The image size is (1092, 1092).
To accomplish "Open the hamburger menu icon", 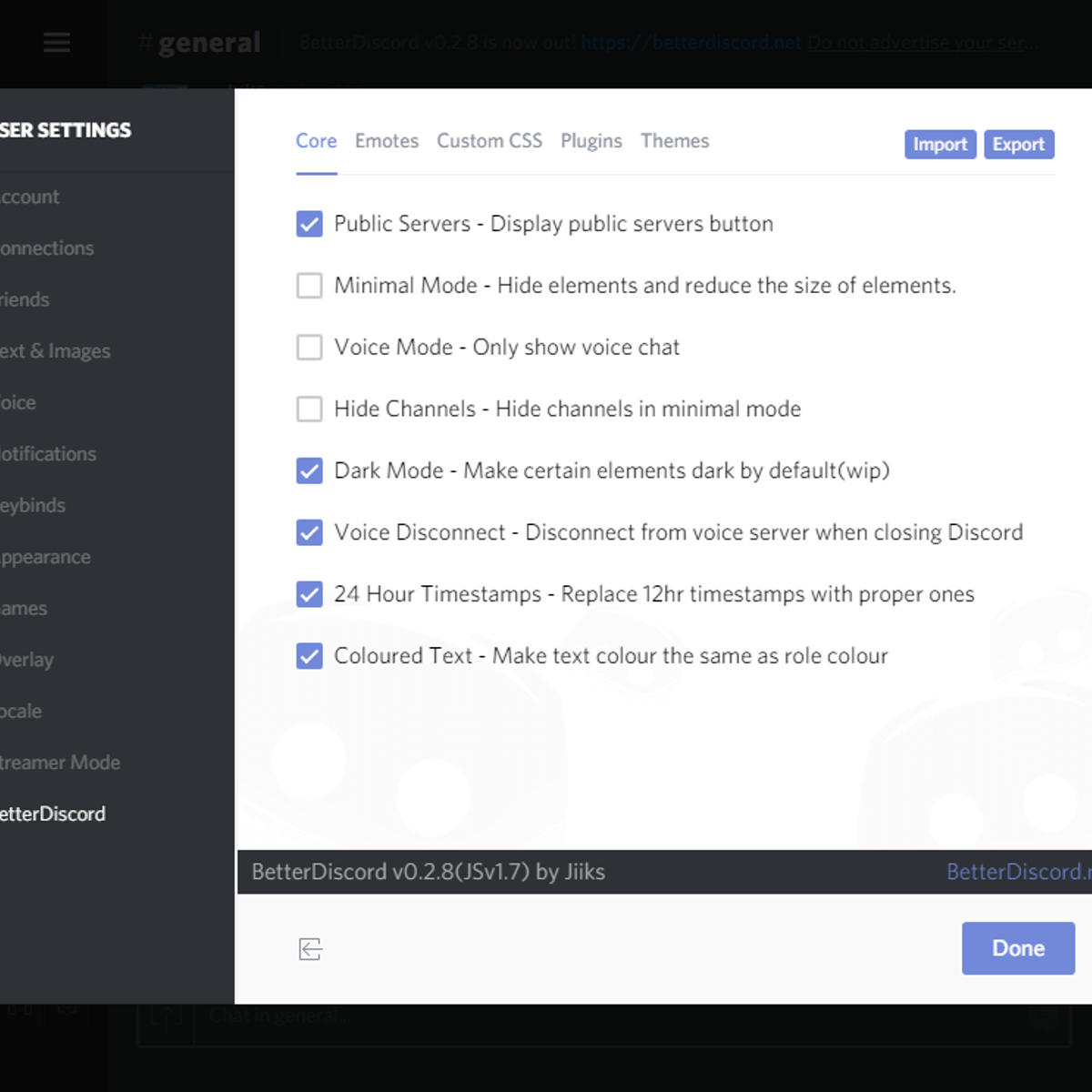I will tap(56, 42).
